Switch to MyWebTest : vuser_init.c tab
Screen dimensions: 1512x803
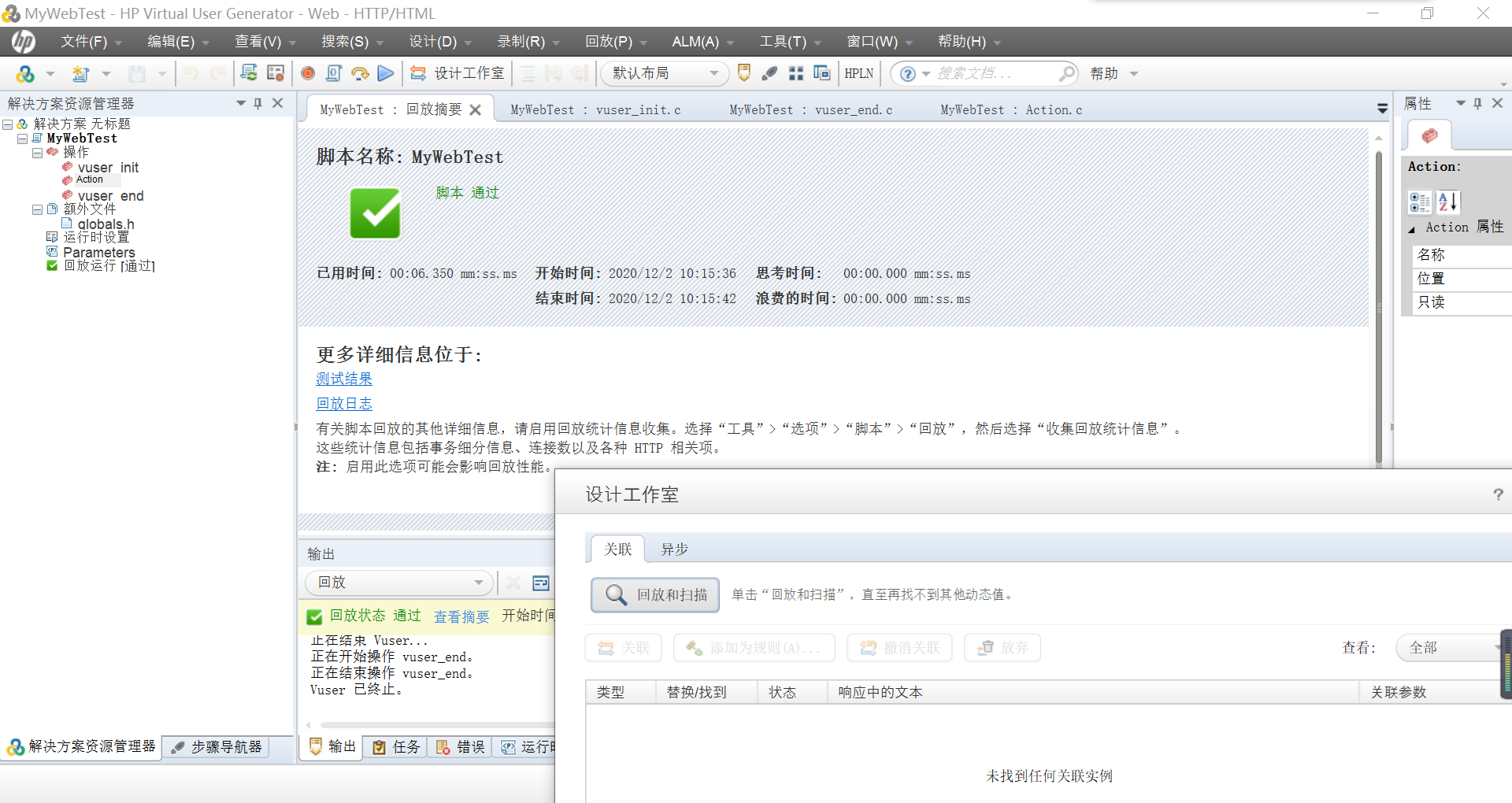595,110
